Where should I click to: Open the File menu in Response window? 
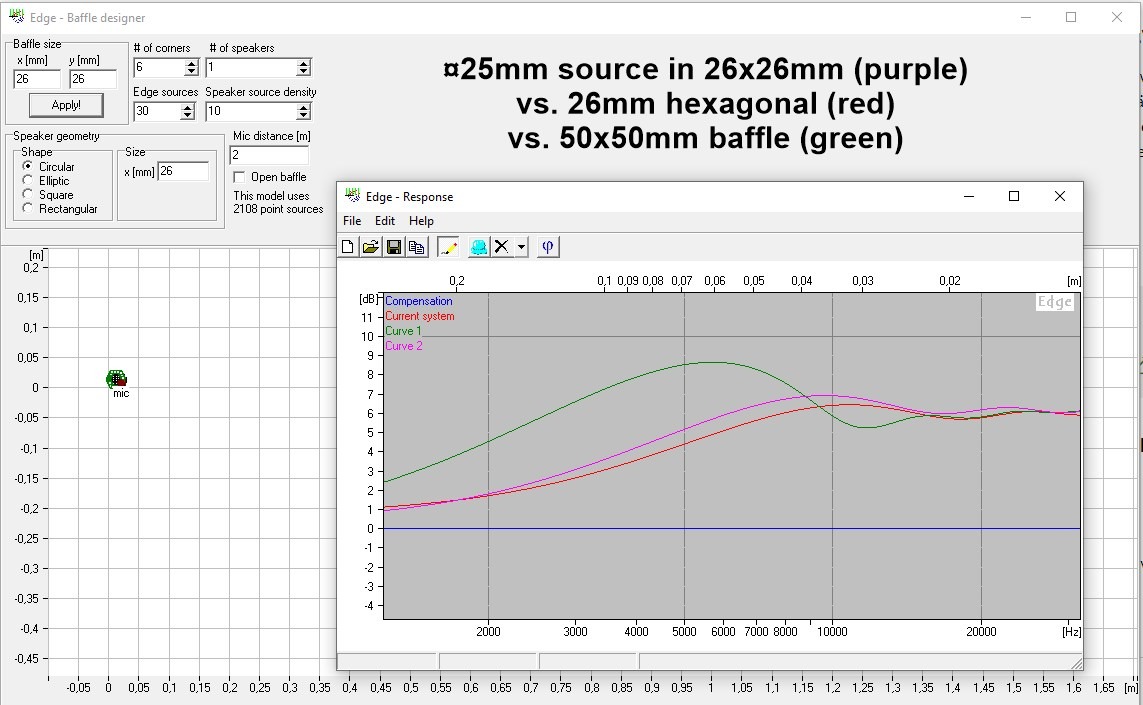tap(352, 221)
